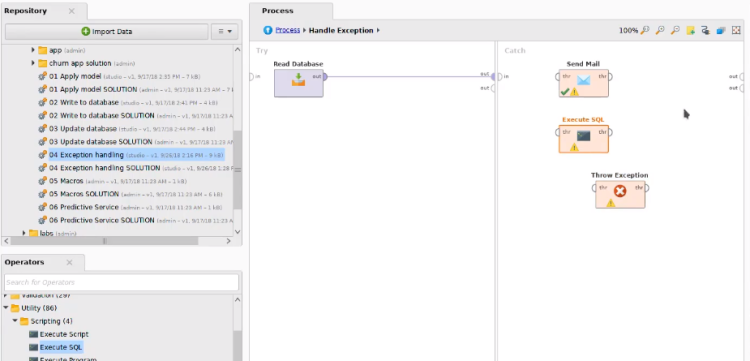Click green plus icon on Import Data
750x361 pixels.
coord(86,32)
